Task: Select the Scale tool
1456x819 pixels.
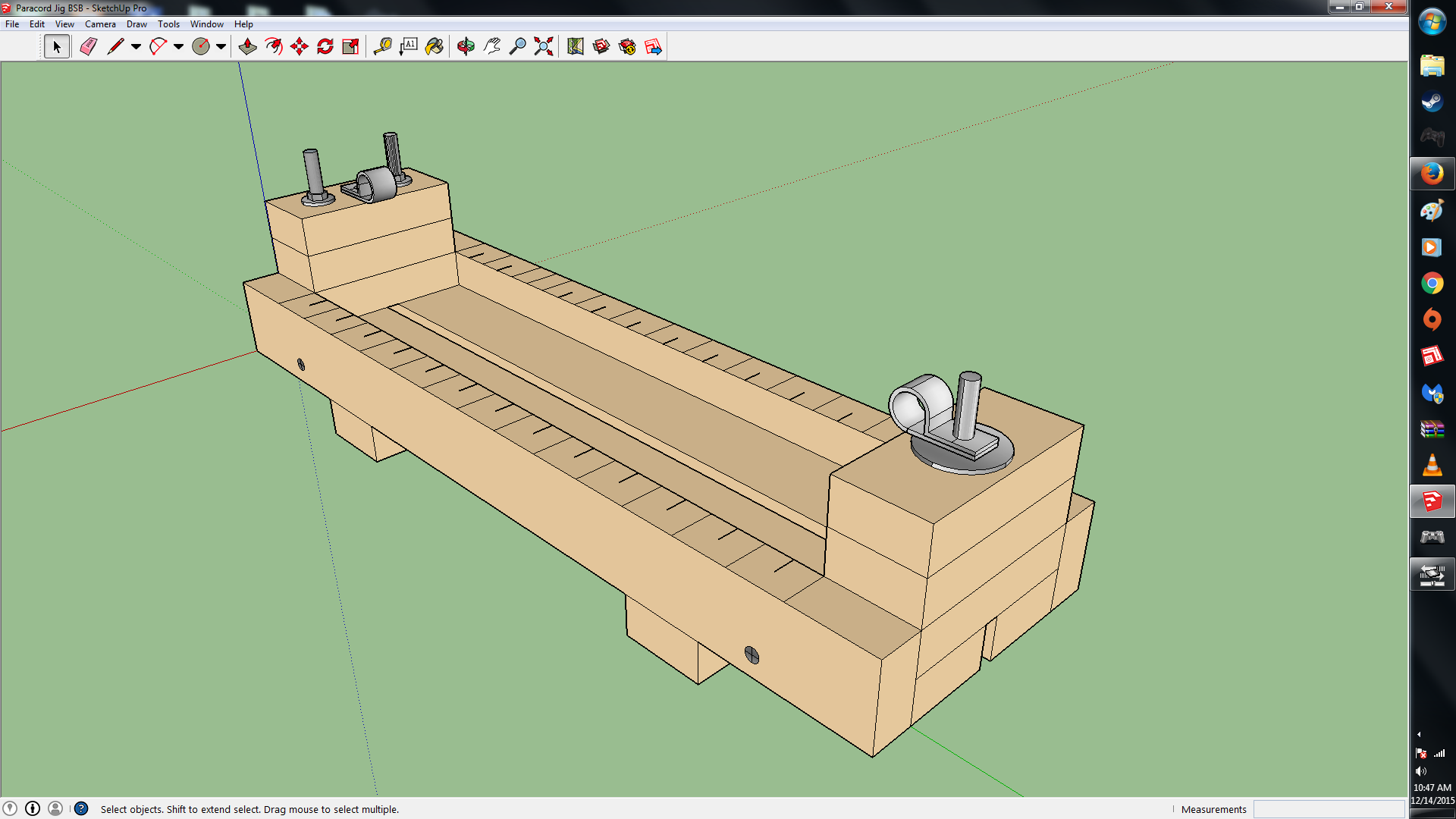Action: (x=350, y=47)
